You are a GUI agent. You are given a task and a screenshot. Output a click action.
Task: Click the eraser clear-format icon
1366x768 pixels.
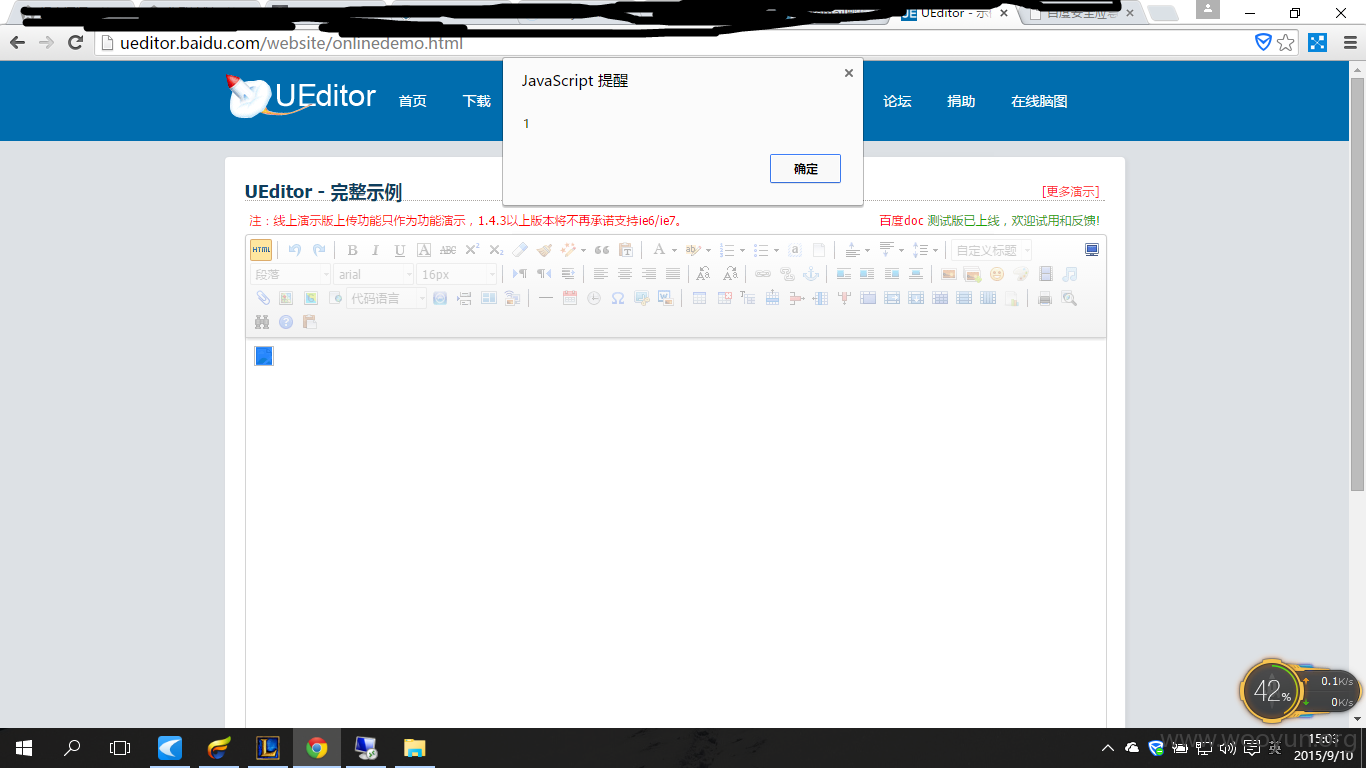pos(520,250)
